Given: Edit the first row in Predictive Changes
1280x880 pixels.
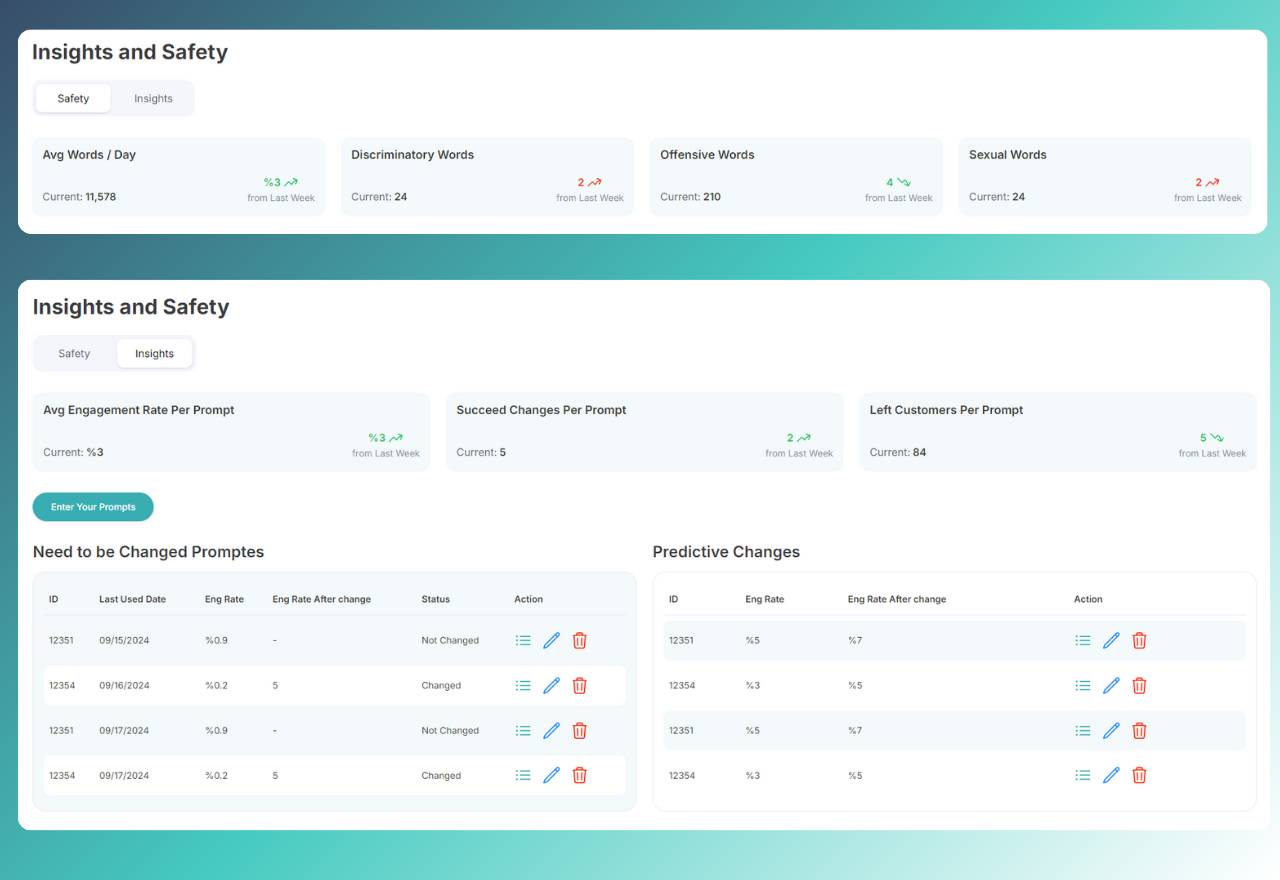Looking at the screenshot, I should coord(1111,640).
